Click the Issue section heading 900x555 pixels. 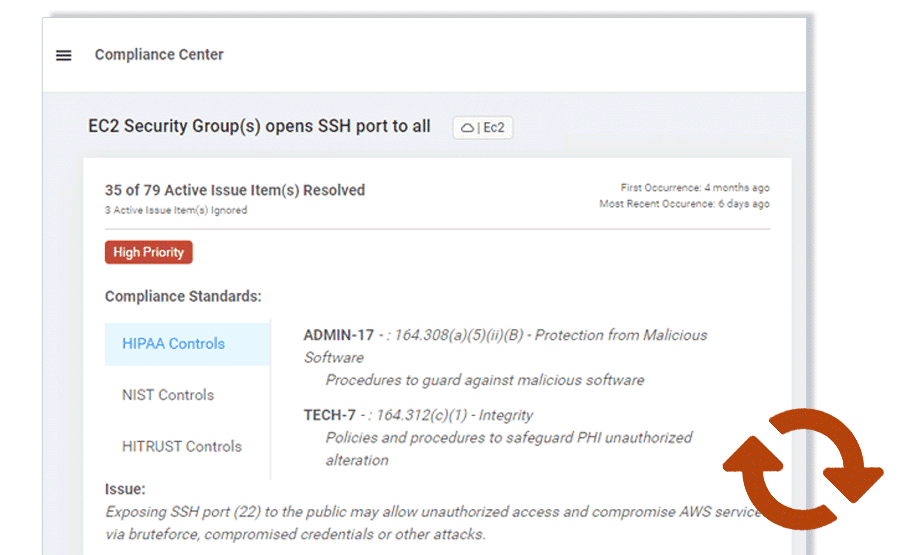pyautogui.click(x=125, y=489)
